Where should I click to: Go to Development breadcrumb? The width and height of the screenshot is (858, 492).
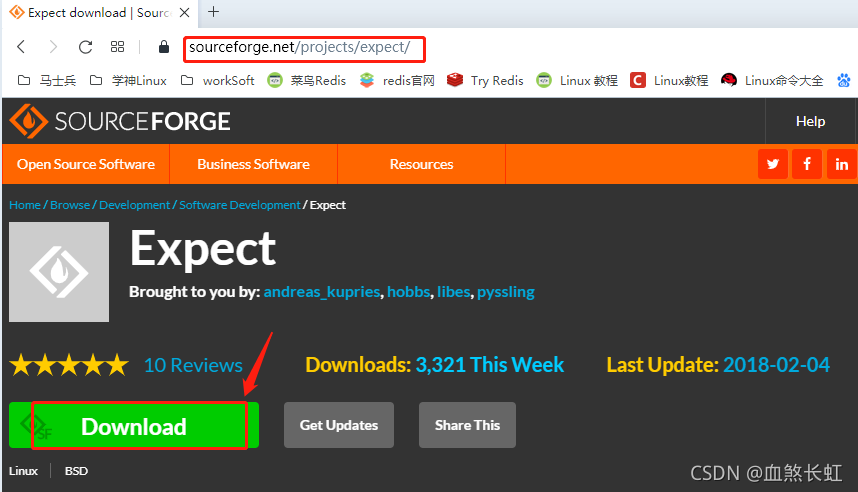(x=135, y=205)
